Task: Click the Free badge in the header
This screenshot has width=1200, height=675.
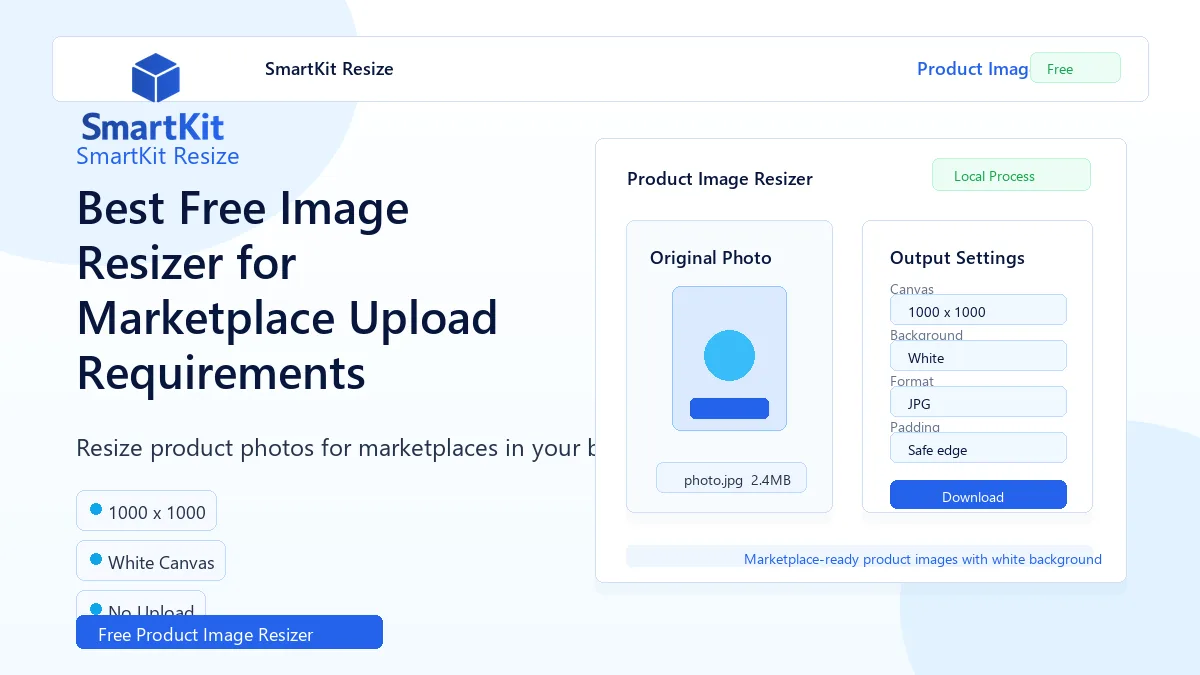Action: [1075, 68]
